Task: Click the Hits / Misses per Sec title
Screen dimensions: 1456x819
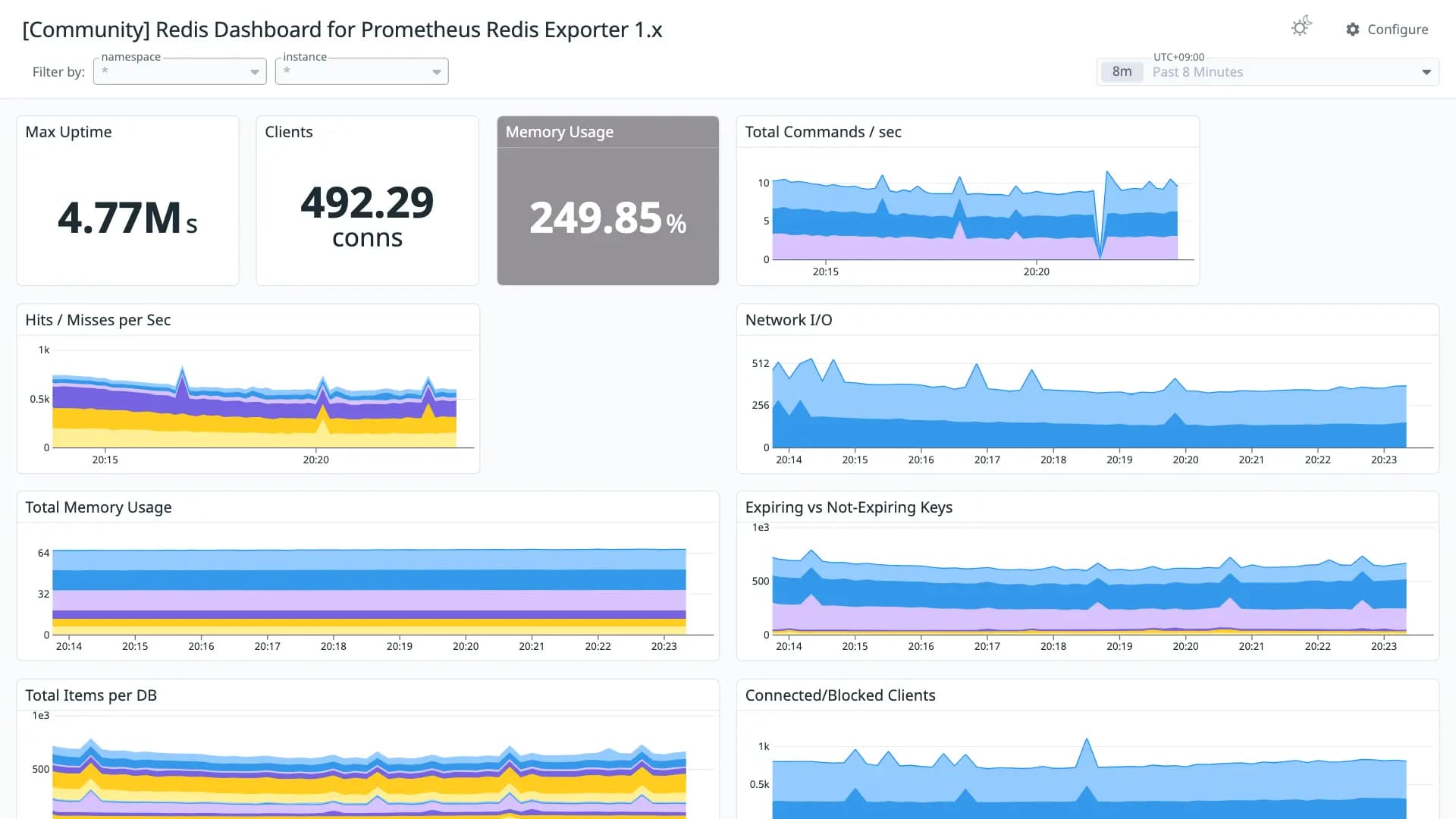Action: (98, 320)
